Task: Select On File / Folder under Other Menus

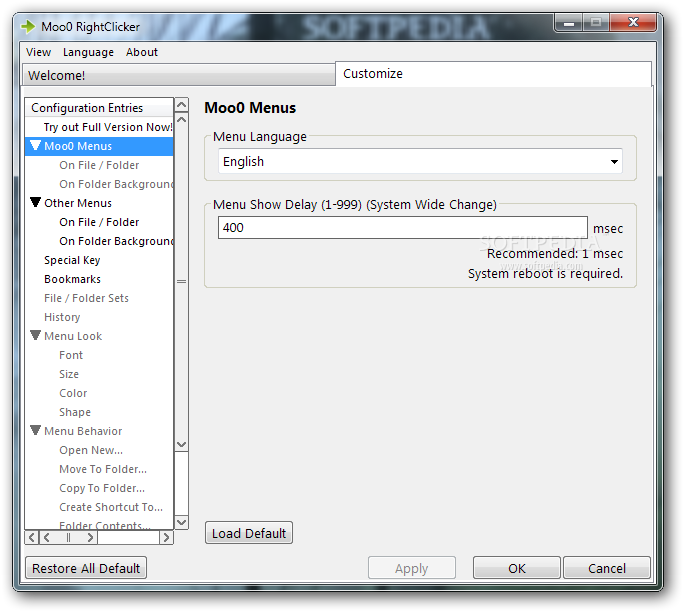Action: click(99, 222)
